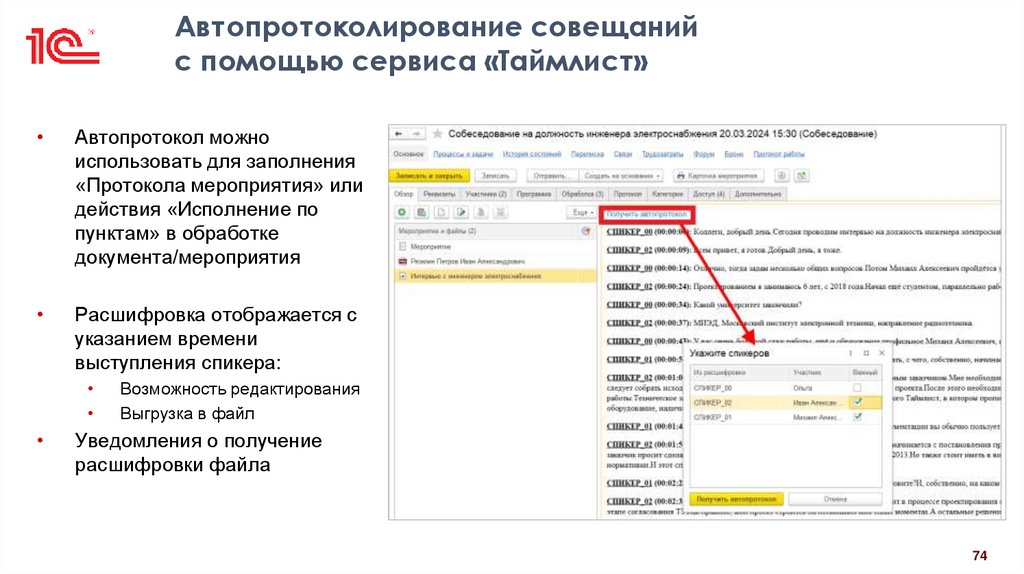
Task: Open the 'Форум' link
Action: tap(704, 154)
